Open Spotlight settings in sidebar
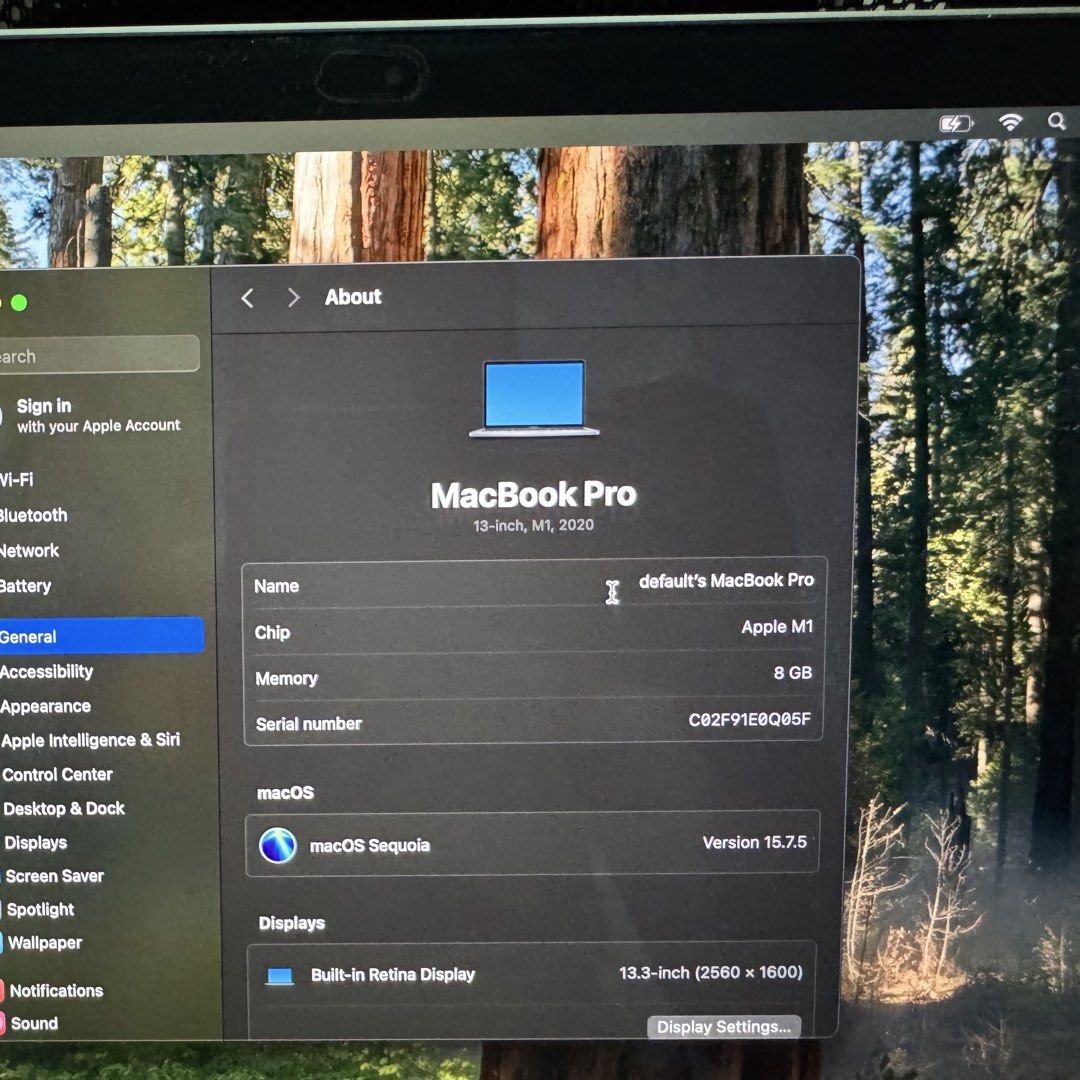This screenshot has height=1080, width=1080. coord(40,910)
